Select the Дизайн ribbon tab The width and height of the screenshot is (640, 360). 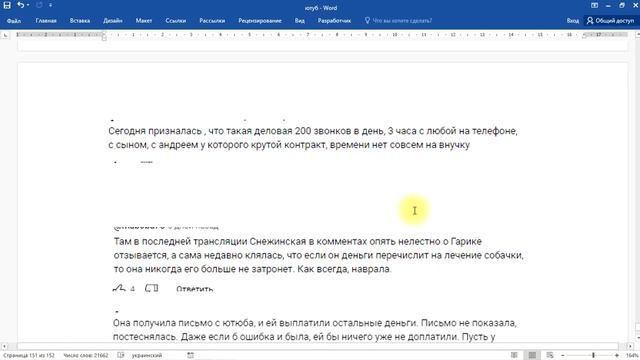pyautogui.click(x=113, y=20)
